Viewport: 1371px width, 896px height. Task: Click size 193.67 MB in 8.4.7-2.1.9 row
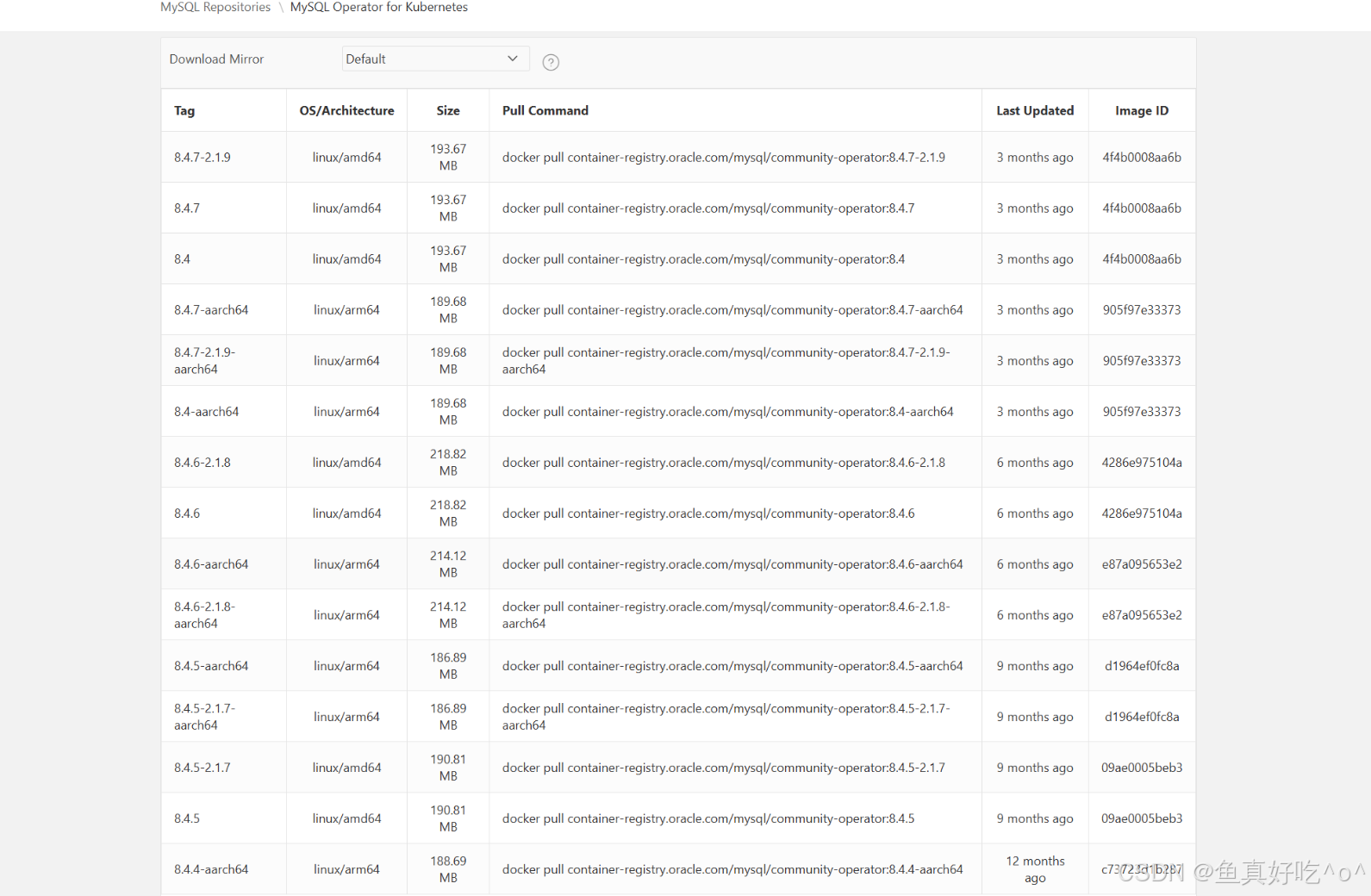[448, 157]
